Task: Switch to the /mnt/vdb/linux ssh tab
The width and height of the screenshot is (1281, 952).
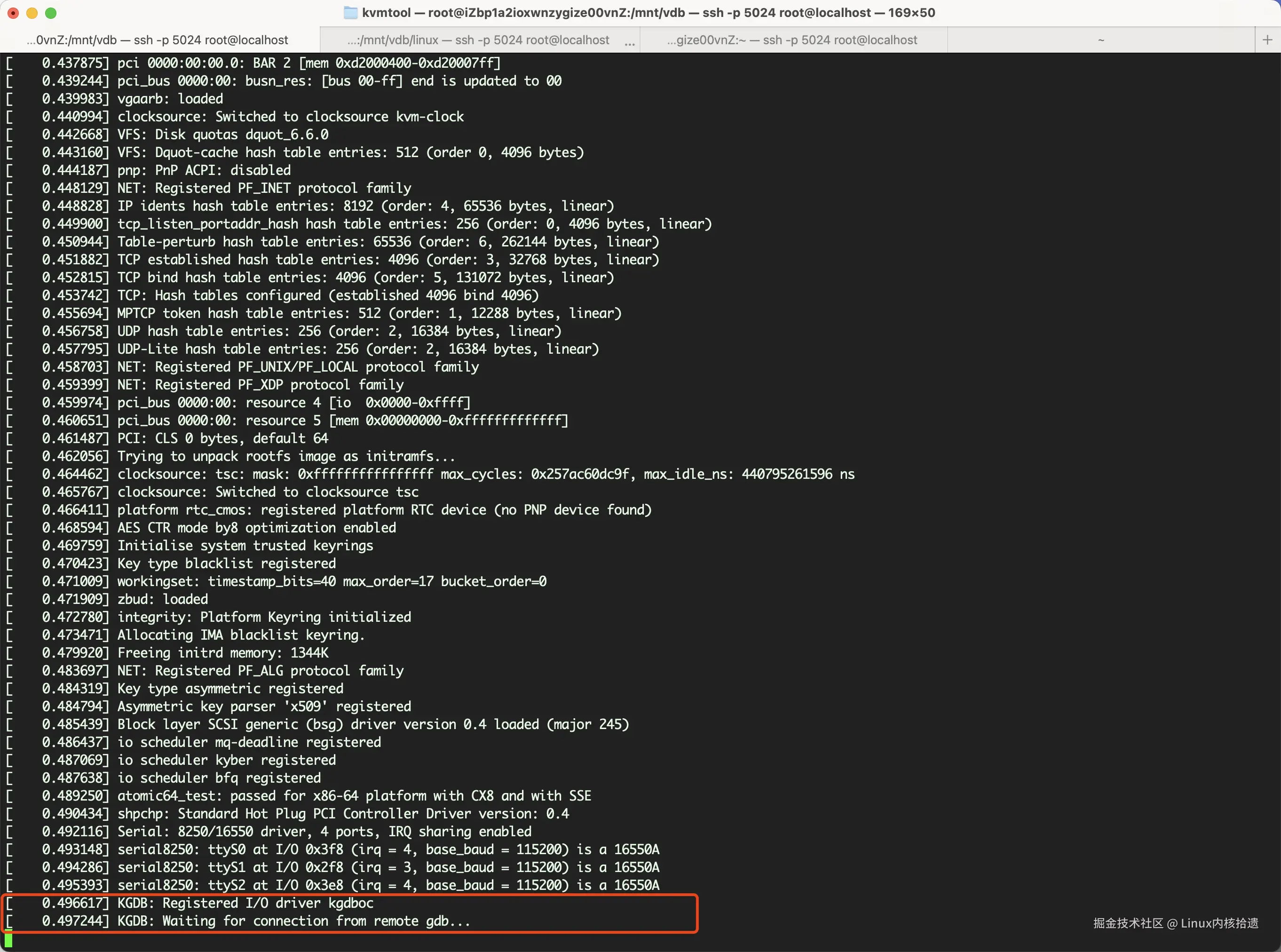Action: (x=478, y=40)
